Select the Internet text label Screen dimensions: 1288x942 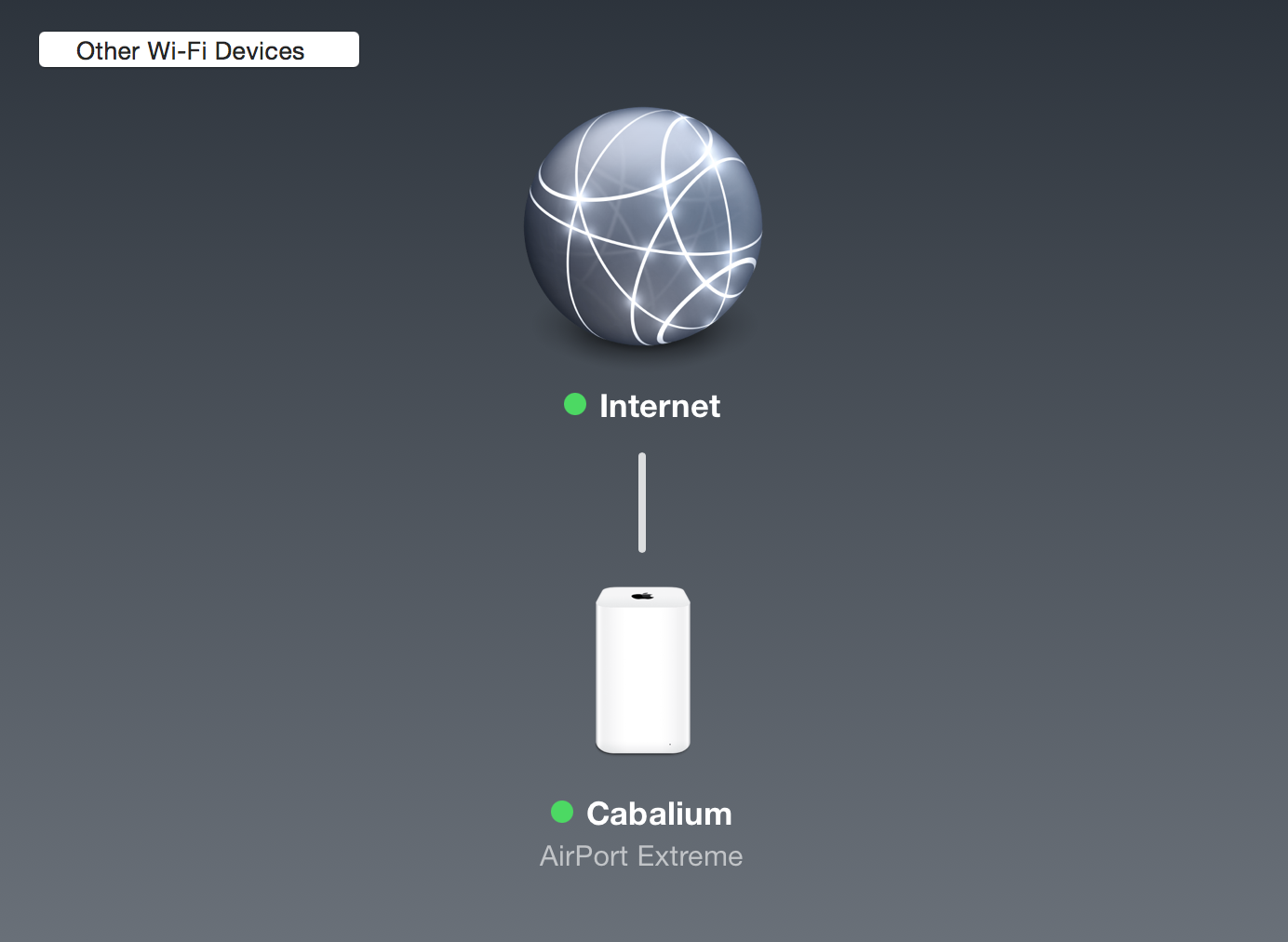tap(660, 406)
